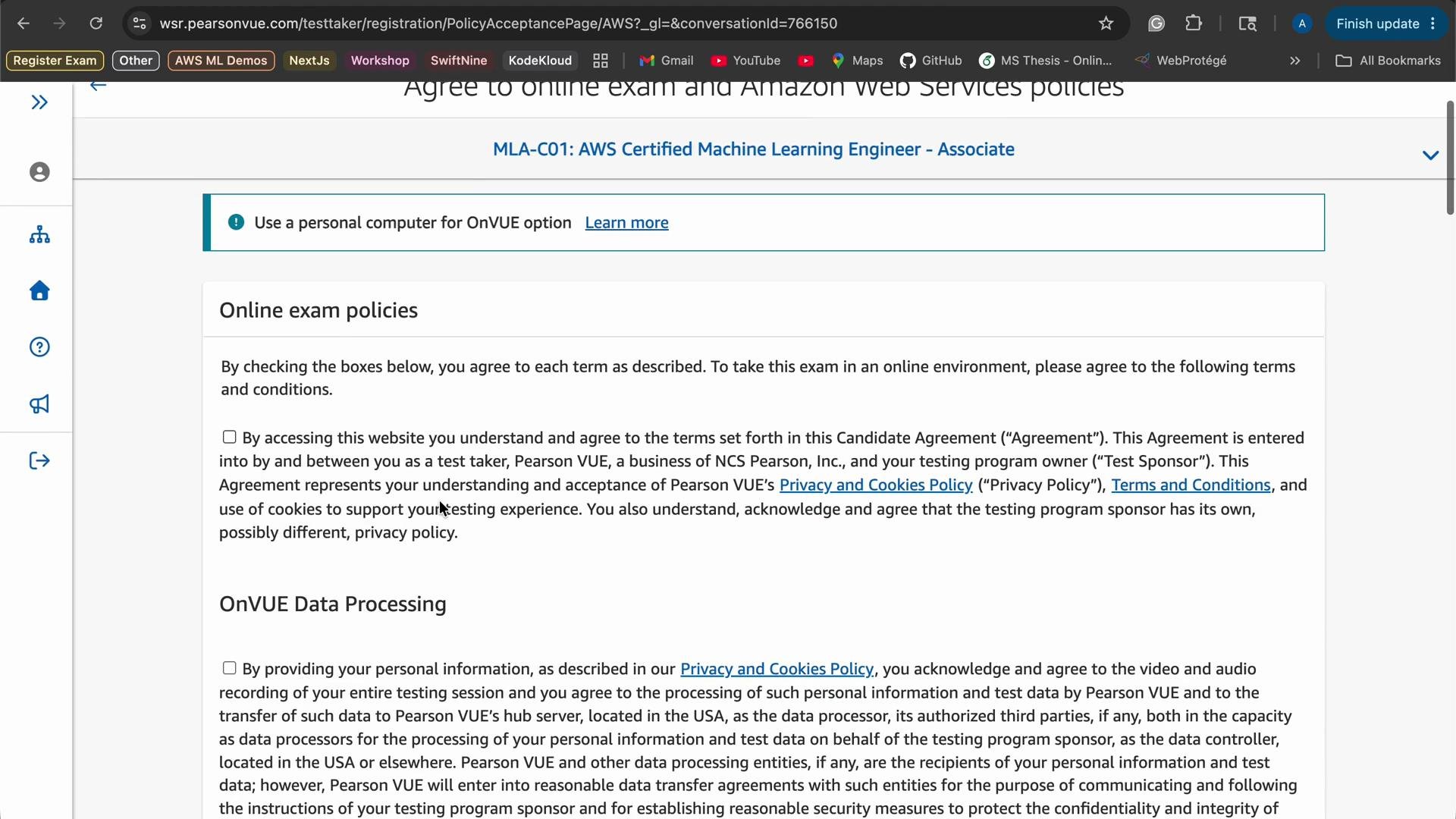Open Chrome three-dot menu
This screenshot has width=1456, height=819.
(x=1433, y=24)
